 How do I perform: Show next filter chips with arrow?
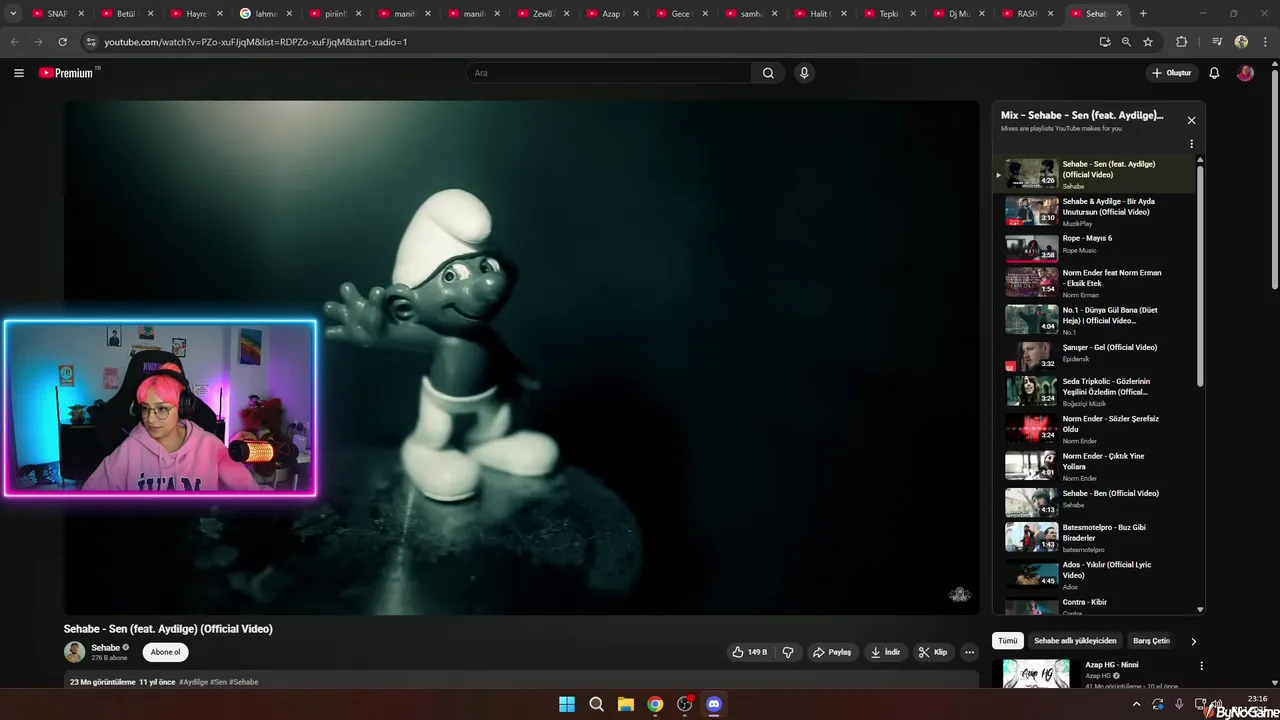(1193, 641)
